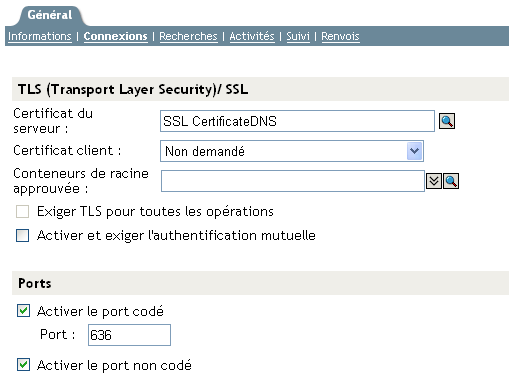Open the Activités link
Viewport: 509px width, 375px height.
click(252, 36)
